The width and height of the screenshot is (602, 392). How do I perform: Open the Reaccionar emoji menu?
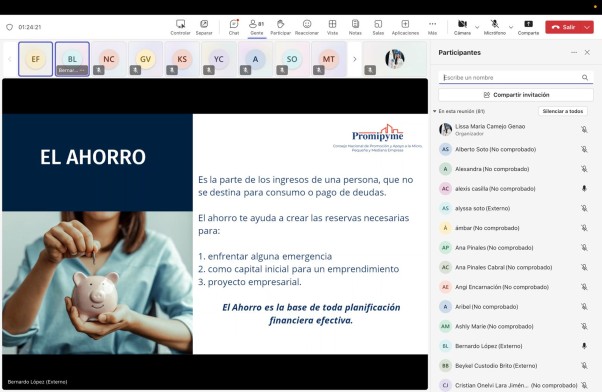306,27
